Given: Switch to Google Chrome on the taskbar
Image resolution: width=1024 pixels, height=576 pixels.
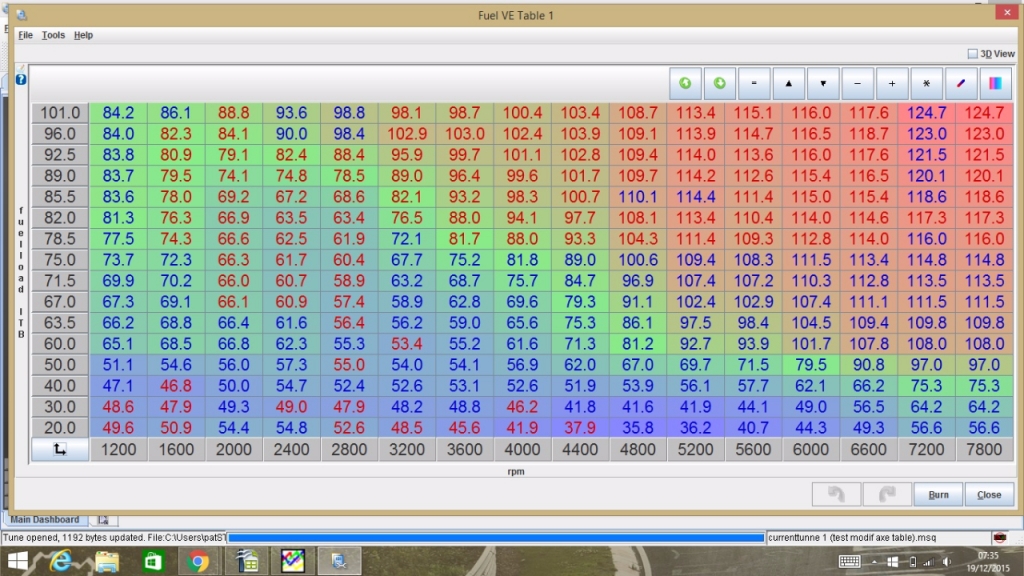Looking at the screenshot, I should [x=198, y=561].
